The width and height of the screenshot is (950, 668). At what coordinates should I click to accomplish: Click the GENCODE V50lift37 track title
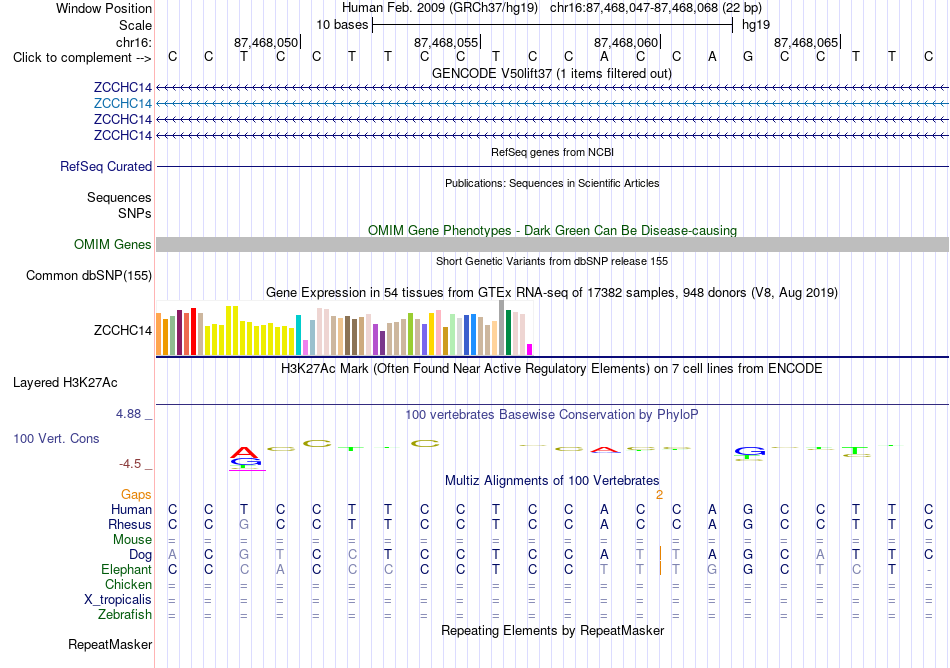pos(552,74)
